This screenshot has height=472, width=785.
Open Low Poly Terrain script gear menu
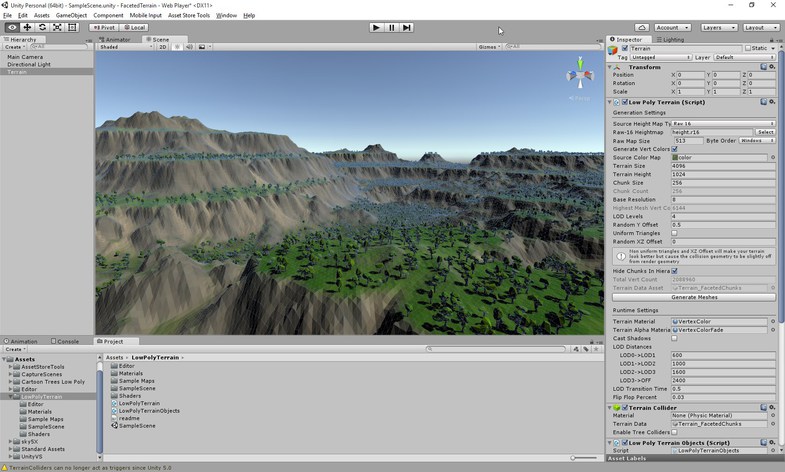point(772,102)
